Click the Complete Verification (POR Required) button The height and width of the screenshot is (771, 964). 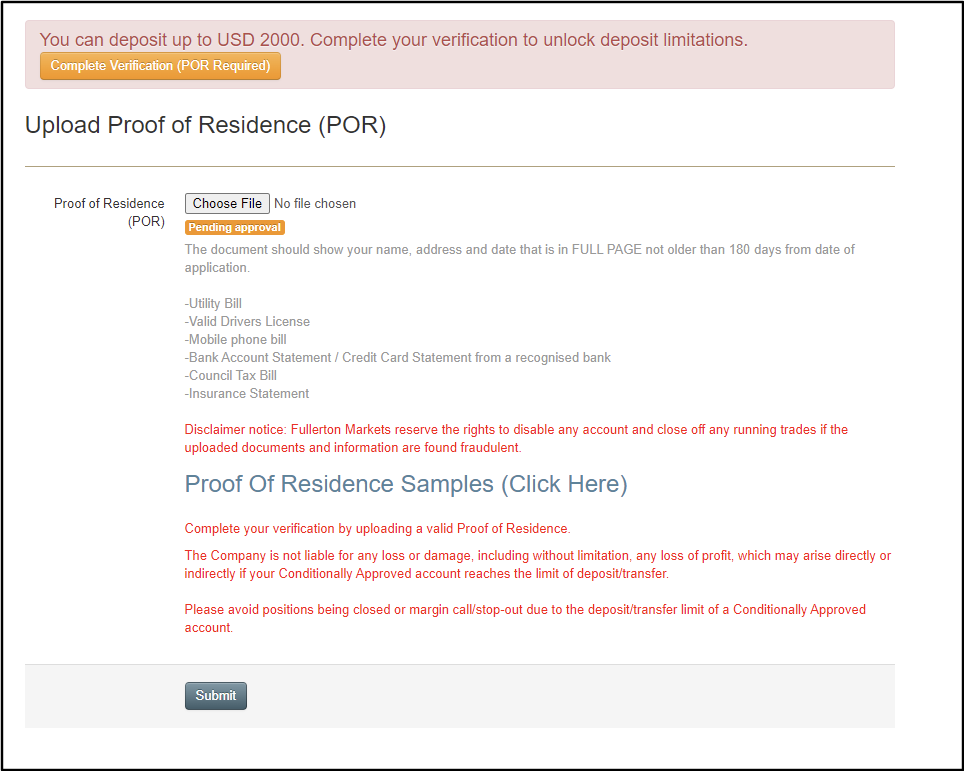[x=160, y=66]
